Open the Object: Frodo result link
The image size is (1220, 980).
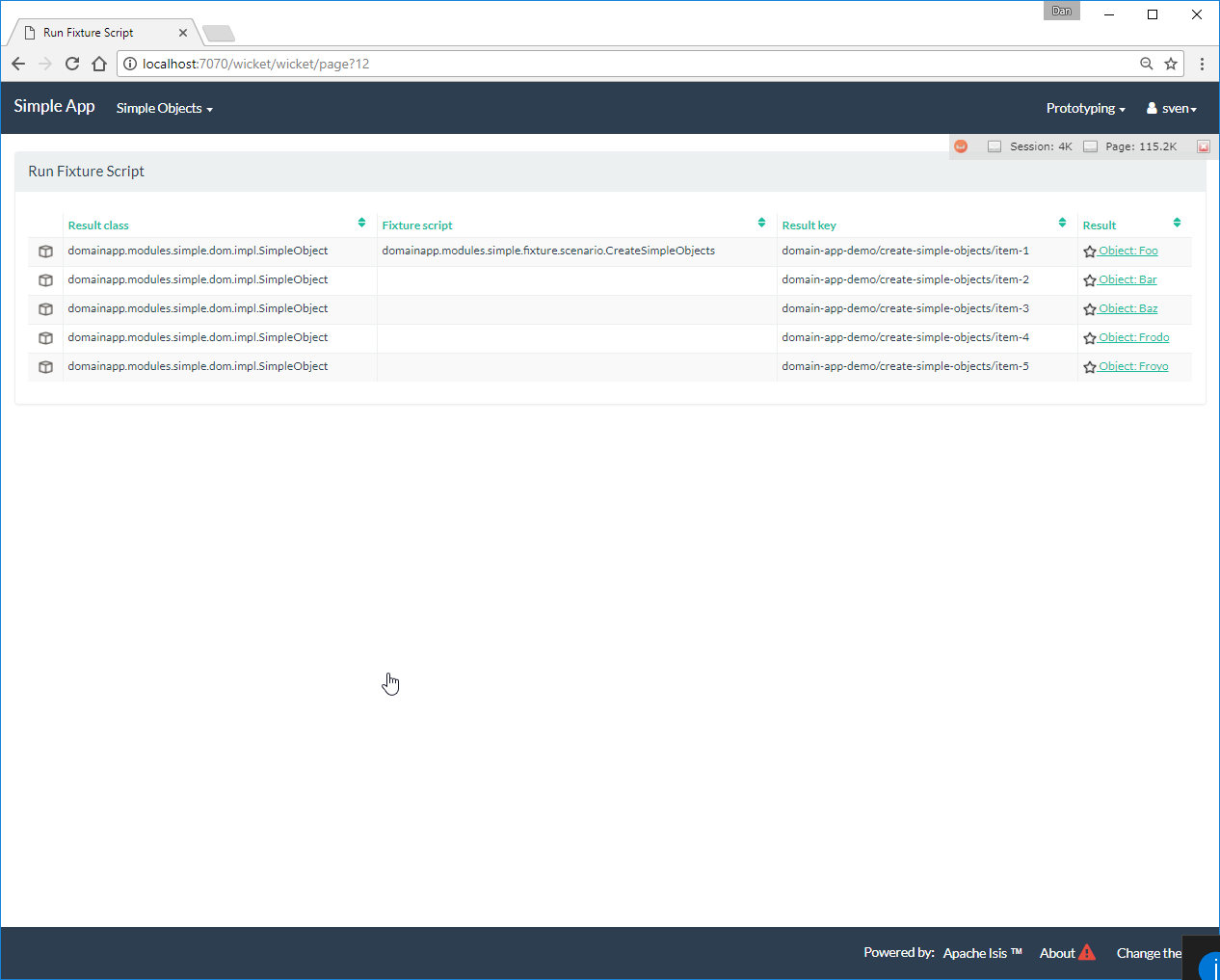(1133, 337)
